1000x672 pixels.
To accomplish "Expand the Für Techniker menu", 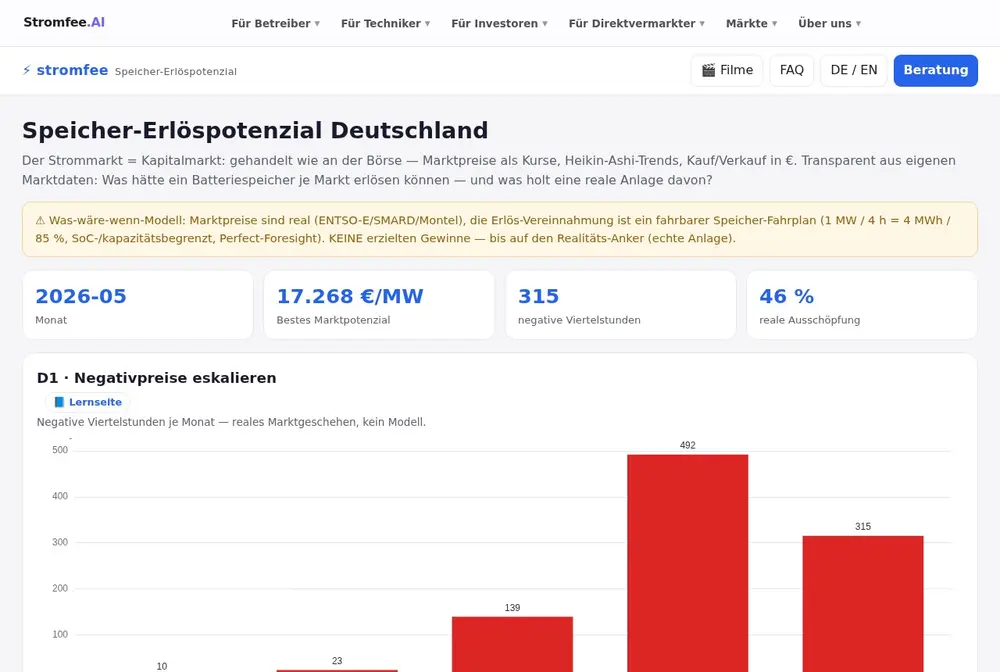I will pyautogui.click(x=385, y=24).
